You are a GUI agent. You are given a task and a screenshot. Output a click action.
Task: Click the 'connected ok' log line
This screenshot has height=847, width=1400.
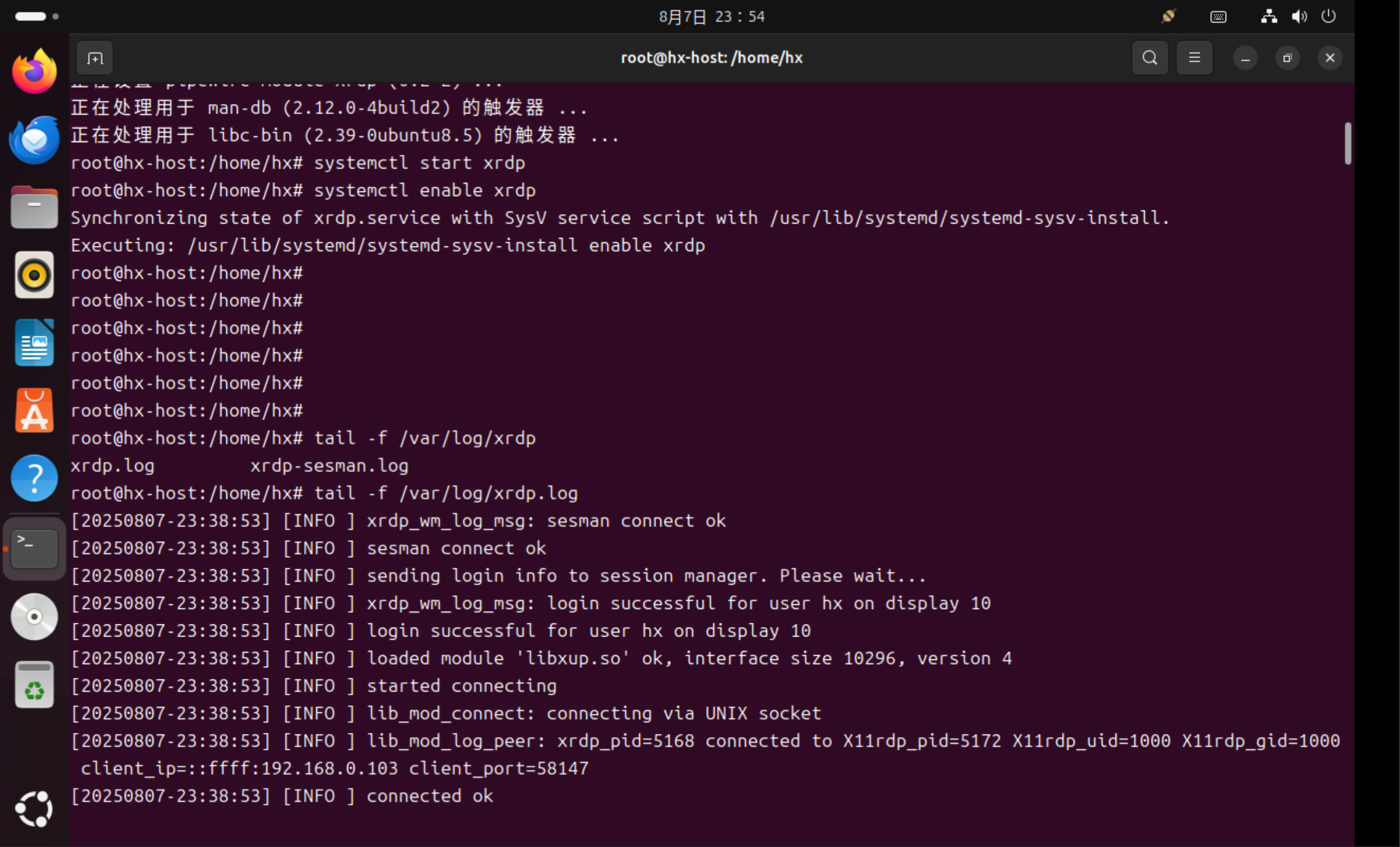[282, 796]
